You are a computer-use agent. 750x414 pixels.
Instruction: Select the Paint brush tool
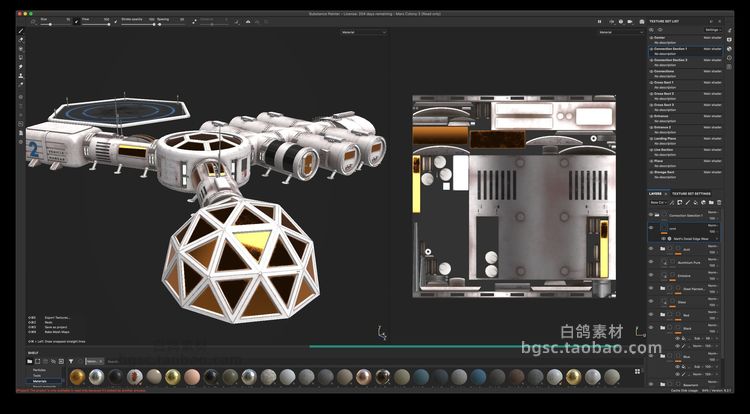(21, 31)
